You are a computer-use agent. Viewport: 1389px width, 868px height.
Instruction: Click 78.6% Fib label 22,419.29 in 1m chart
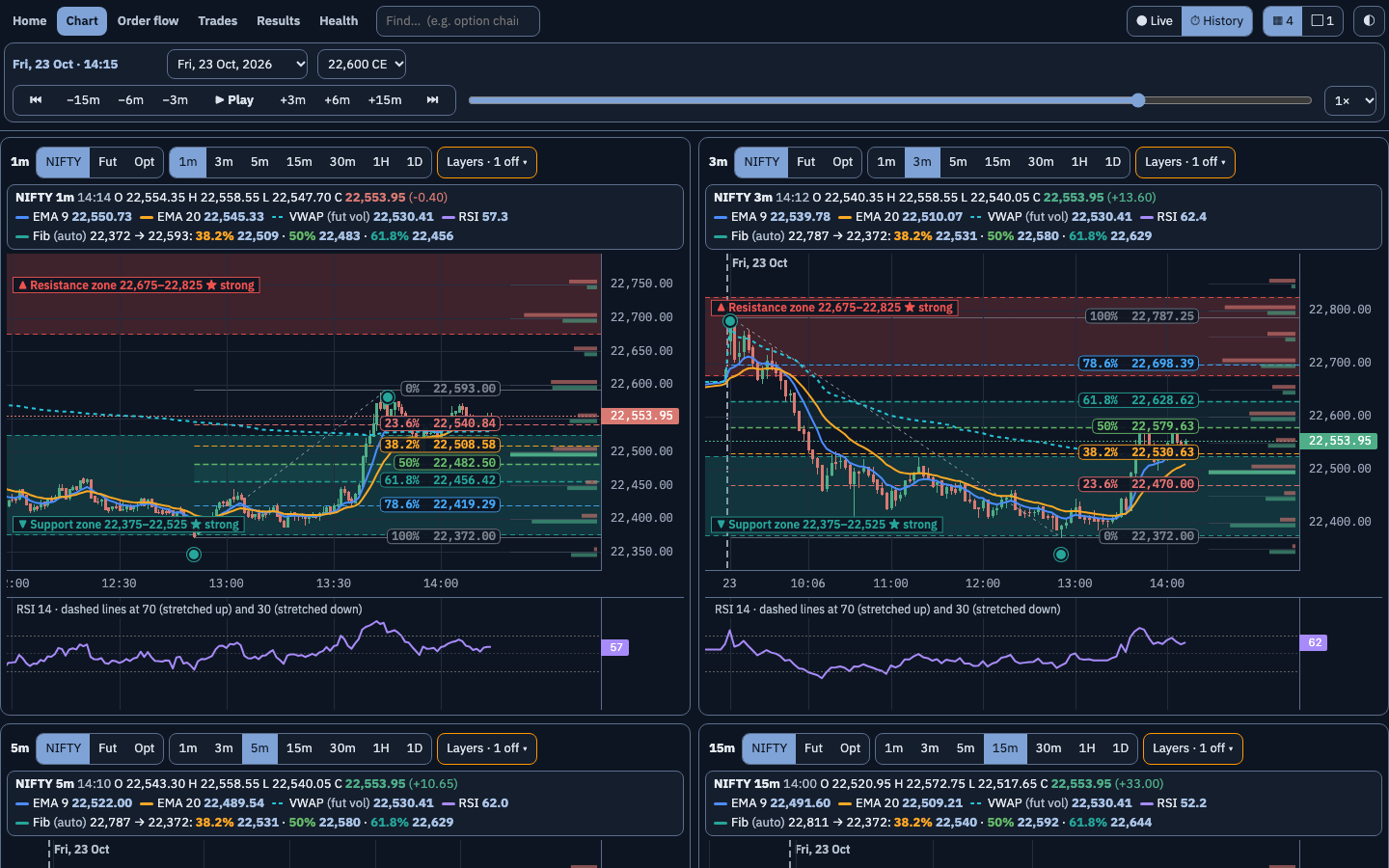tap(440, 504)
